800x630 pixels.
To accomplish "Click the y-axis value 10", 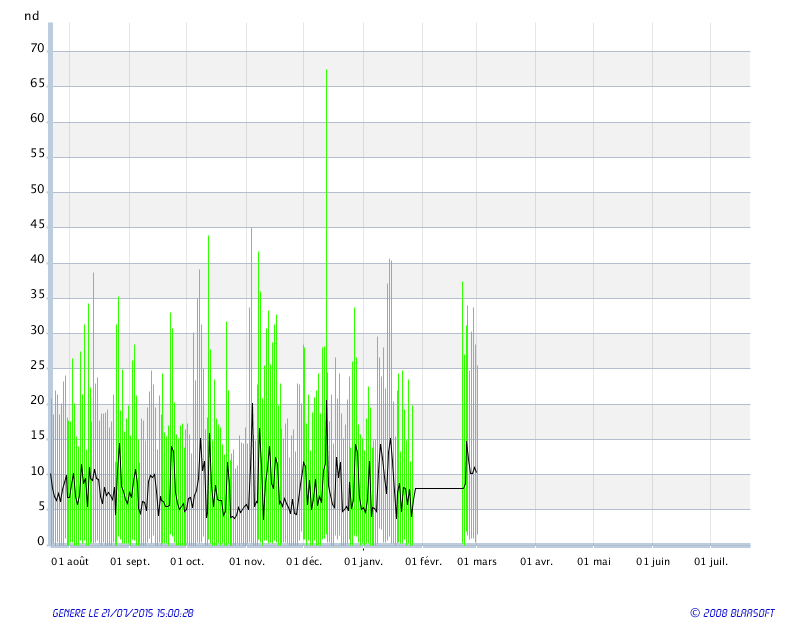I will point(37,471).
